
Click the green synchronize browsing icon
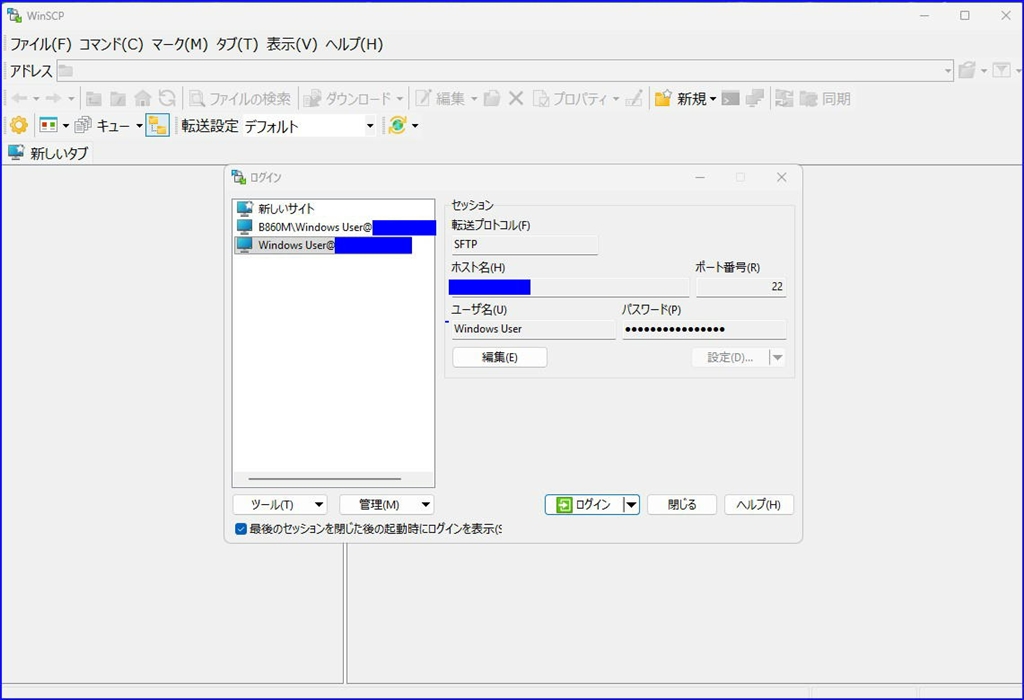point(397,125)
